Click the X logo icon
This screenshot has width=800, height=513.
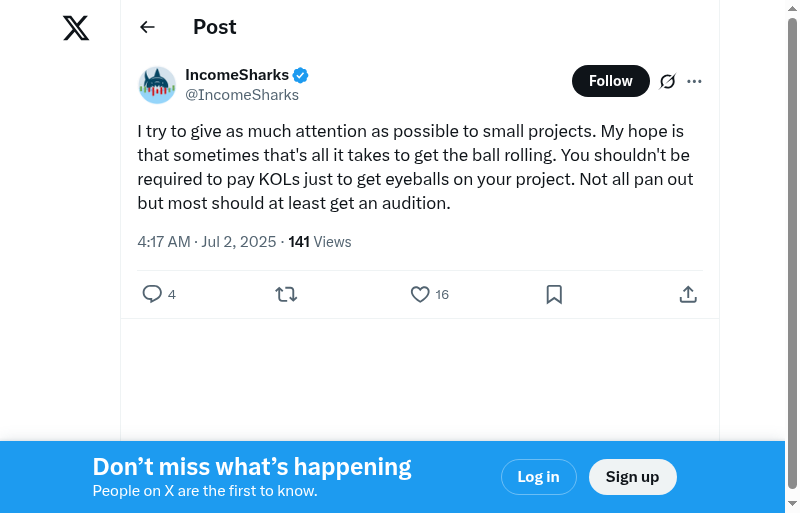coord(76,29)
